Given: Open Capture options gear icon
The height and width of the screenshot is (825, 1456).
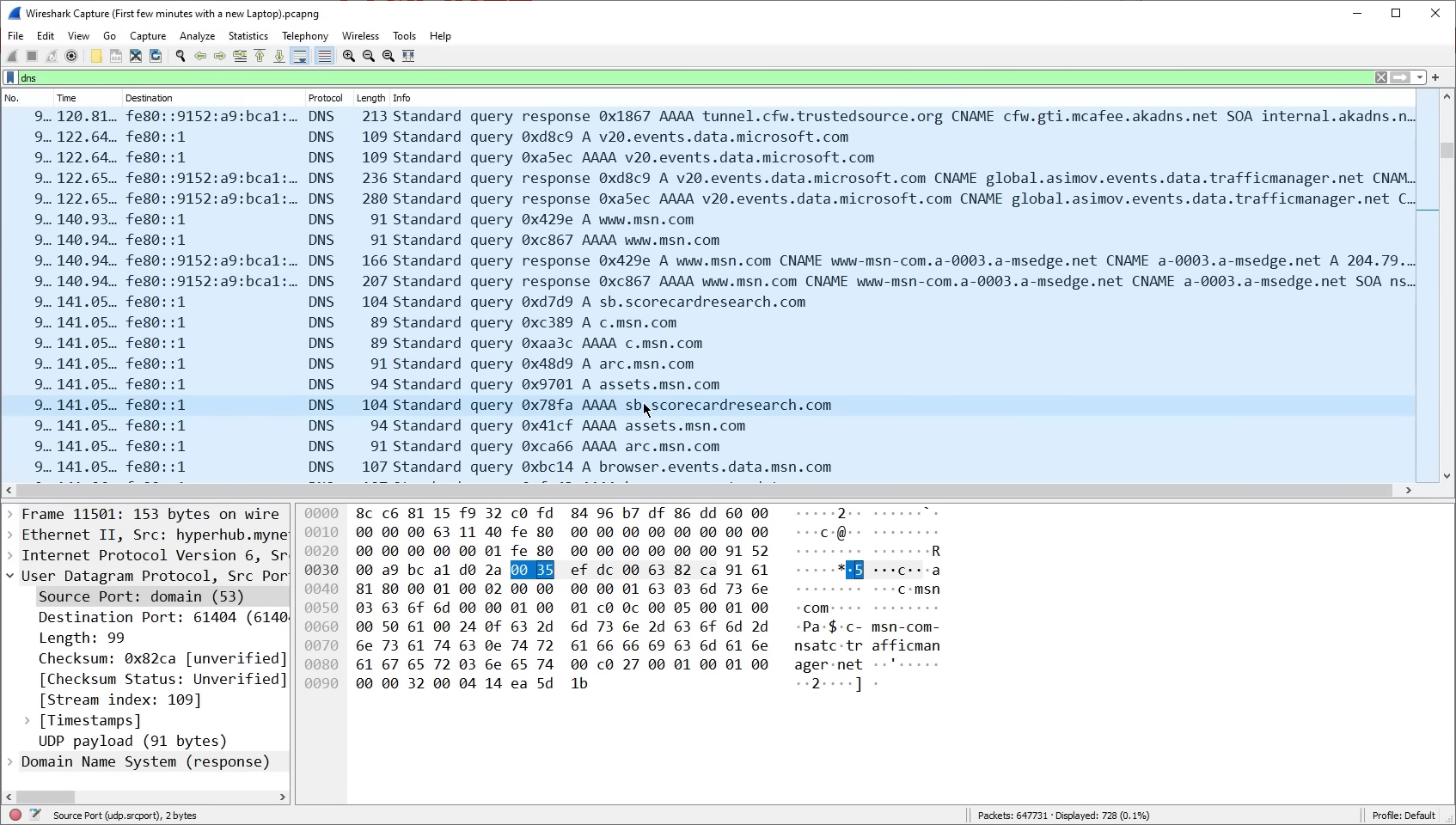Looking at the screenshot, I should click(71, 56).
